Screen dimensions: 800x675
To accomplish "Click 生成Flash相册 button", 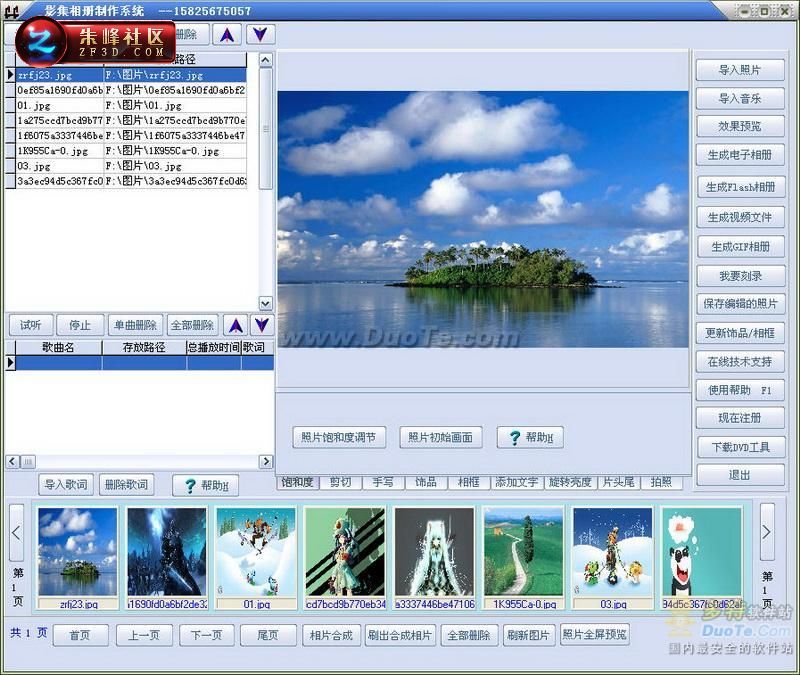I will pos(740,187).
